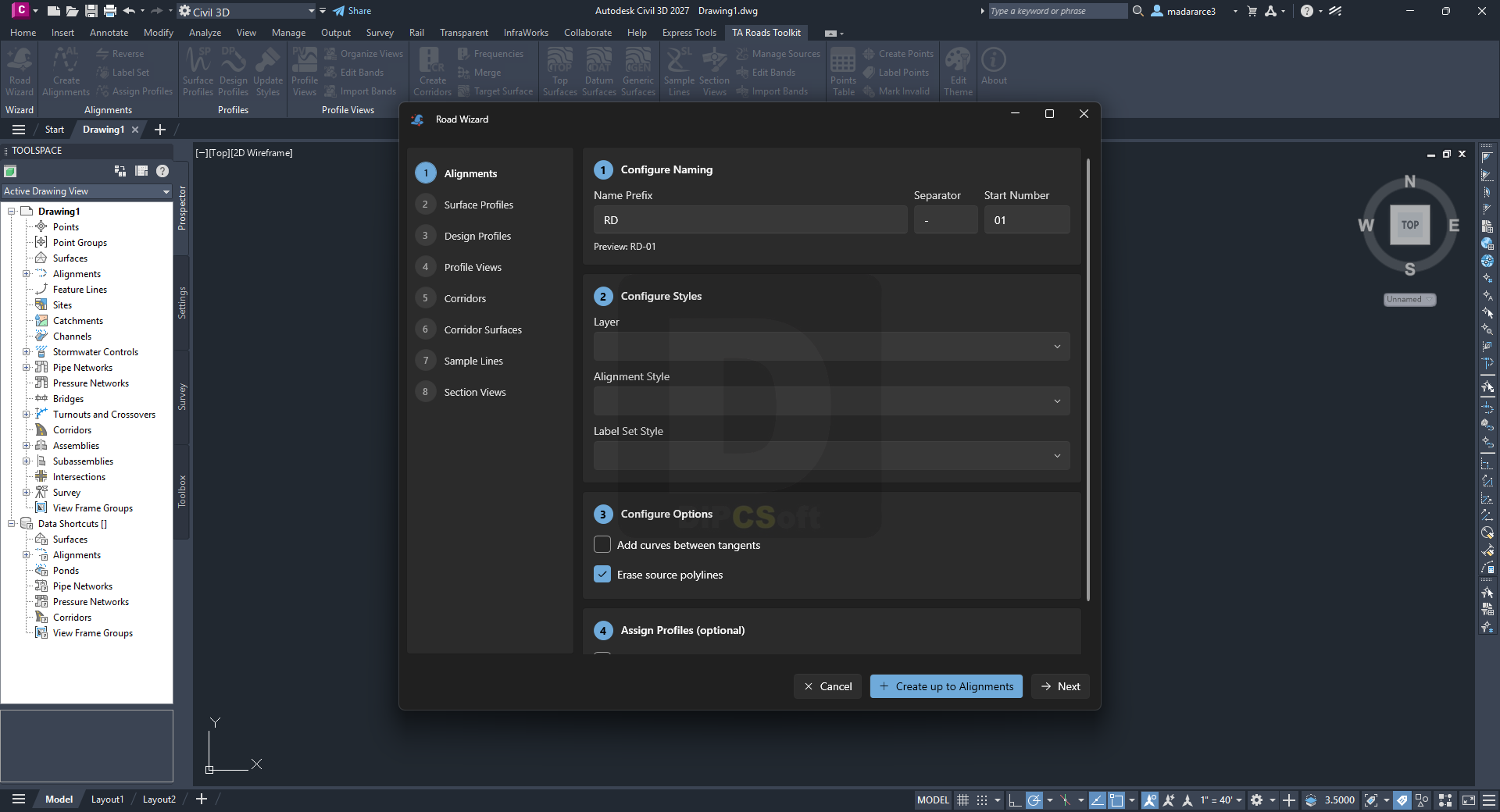Click the Open folder icon in quick access toolbar
This screenshot has height=812, width=1500.
[72, 11]
